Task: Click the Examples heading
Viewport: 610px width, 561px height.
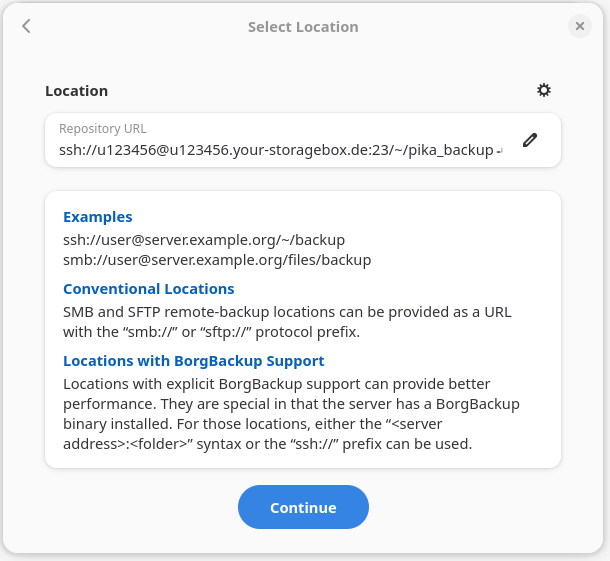Action: click(97, 217)
